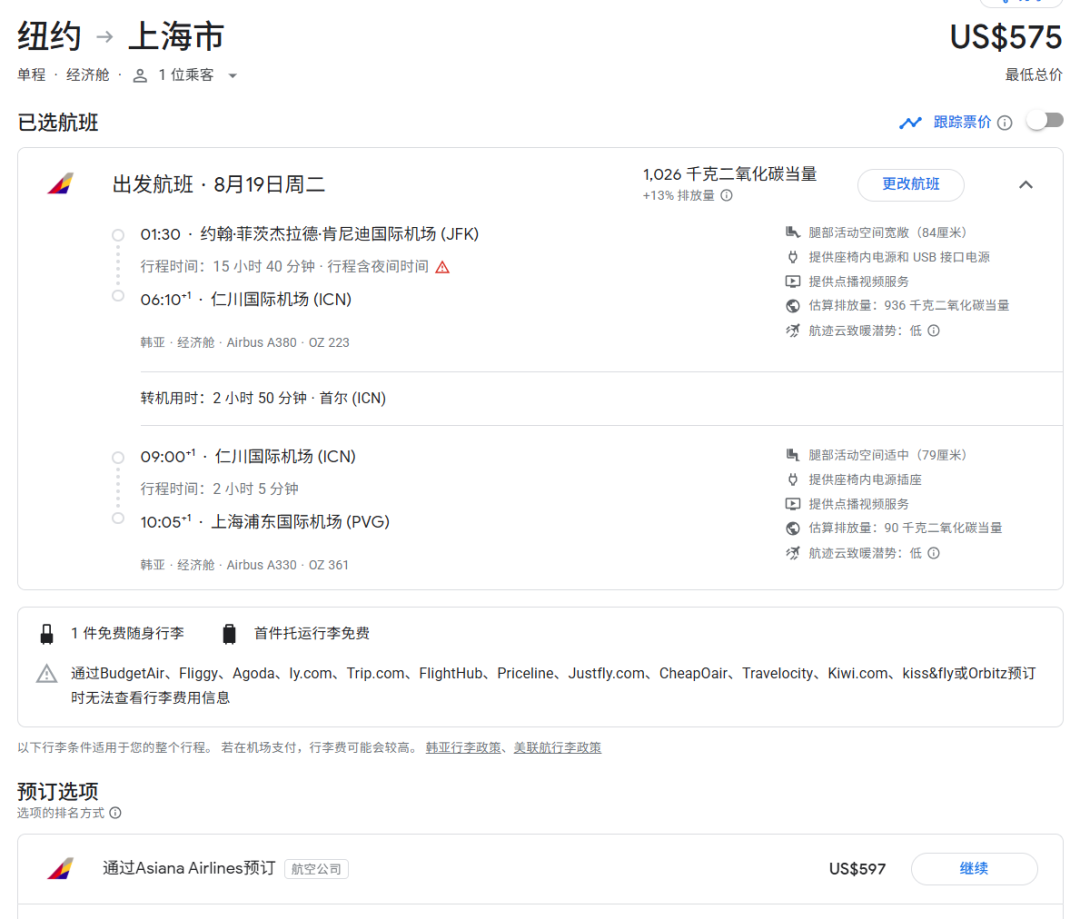The width and height of the screenshot is (1080, 919).
Task: Toggle the 跟踪票价 price tracking switch
Action: click(x=1044, y=121)
